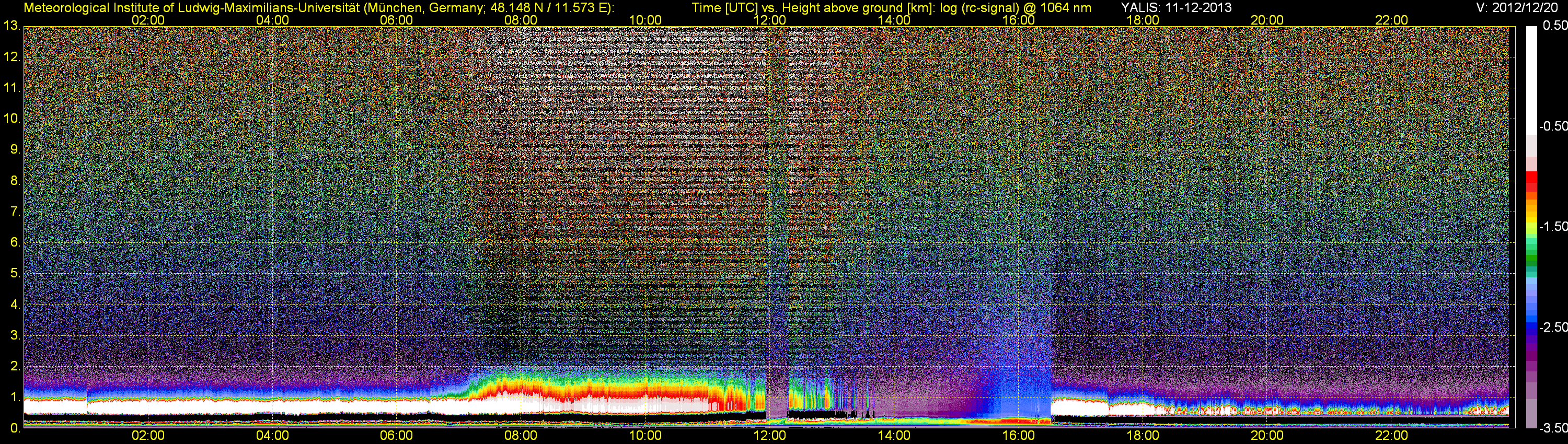Click the 02:00 label on the top time axis
1568x444 pixels.
148,20
